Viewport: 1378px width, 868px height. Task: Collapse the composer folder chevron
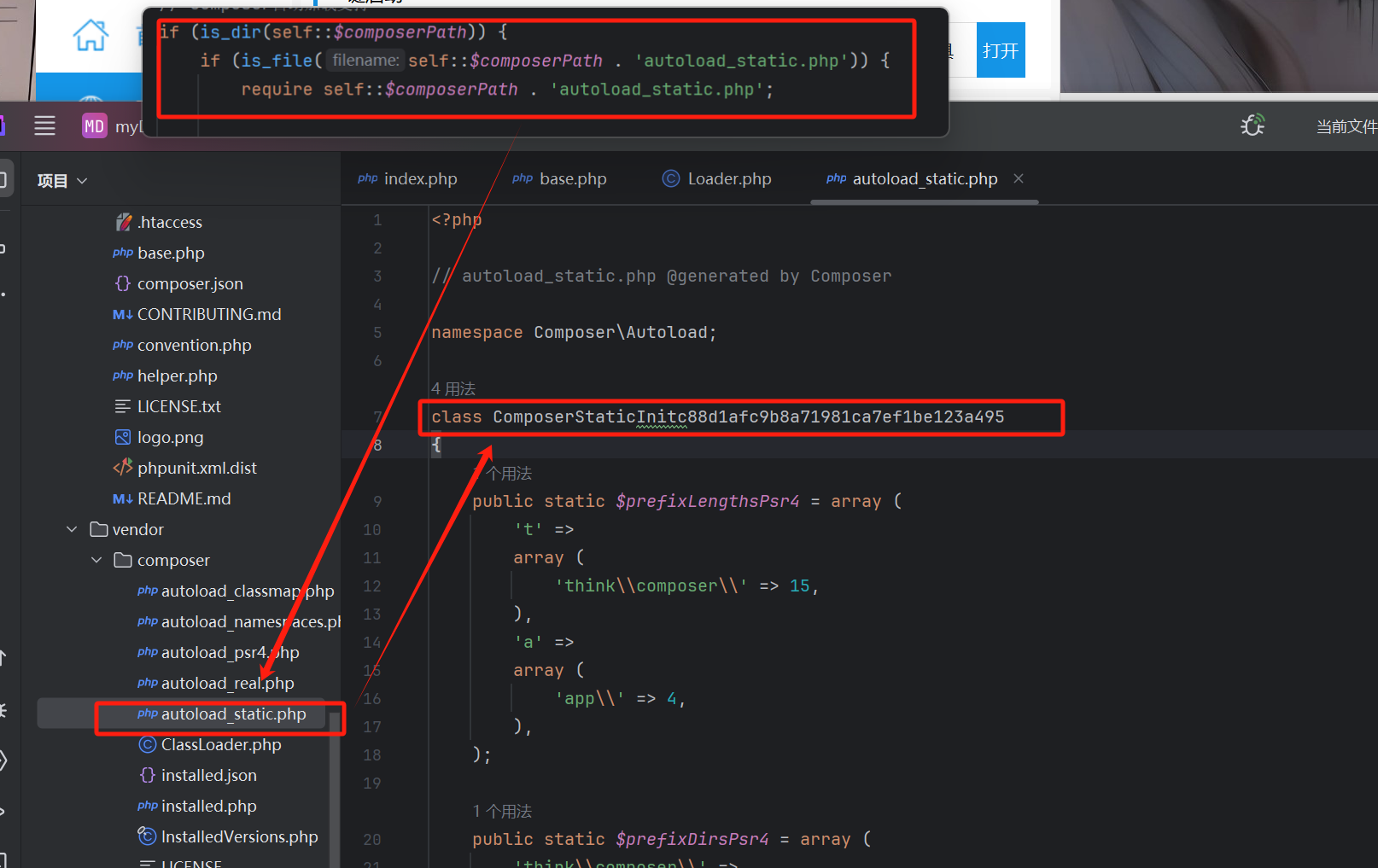(x=96, y=561)
